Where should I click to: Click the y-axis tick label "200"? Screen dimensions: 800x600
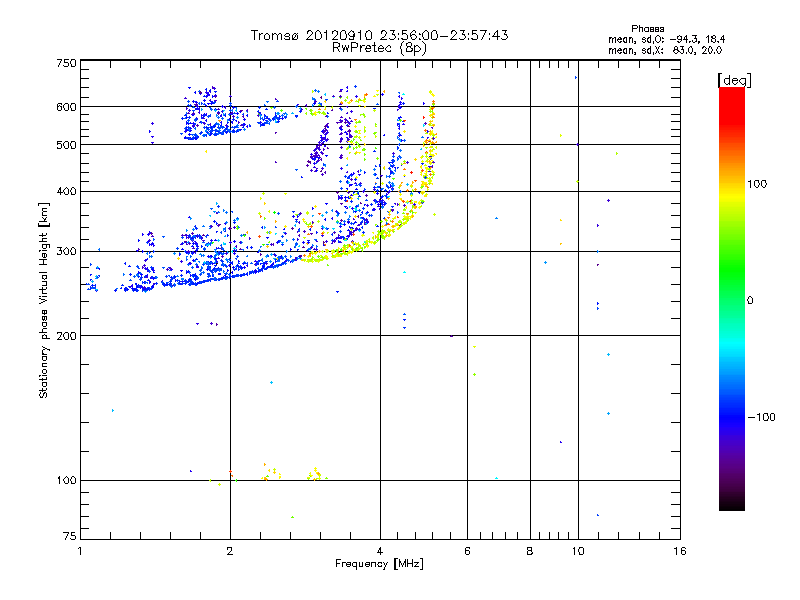click(66, 336)
